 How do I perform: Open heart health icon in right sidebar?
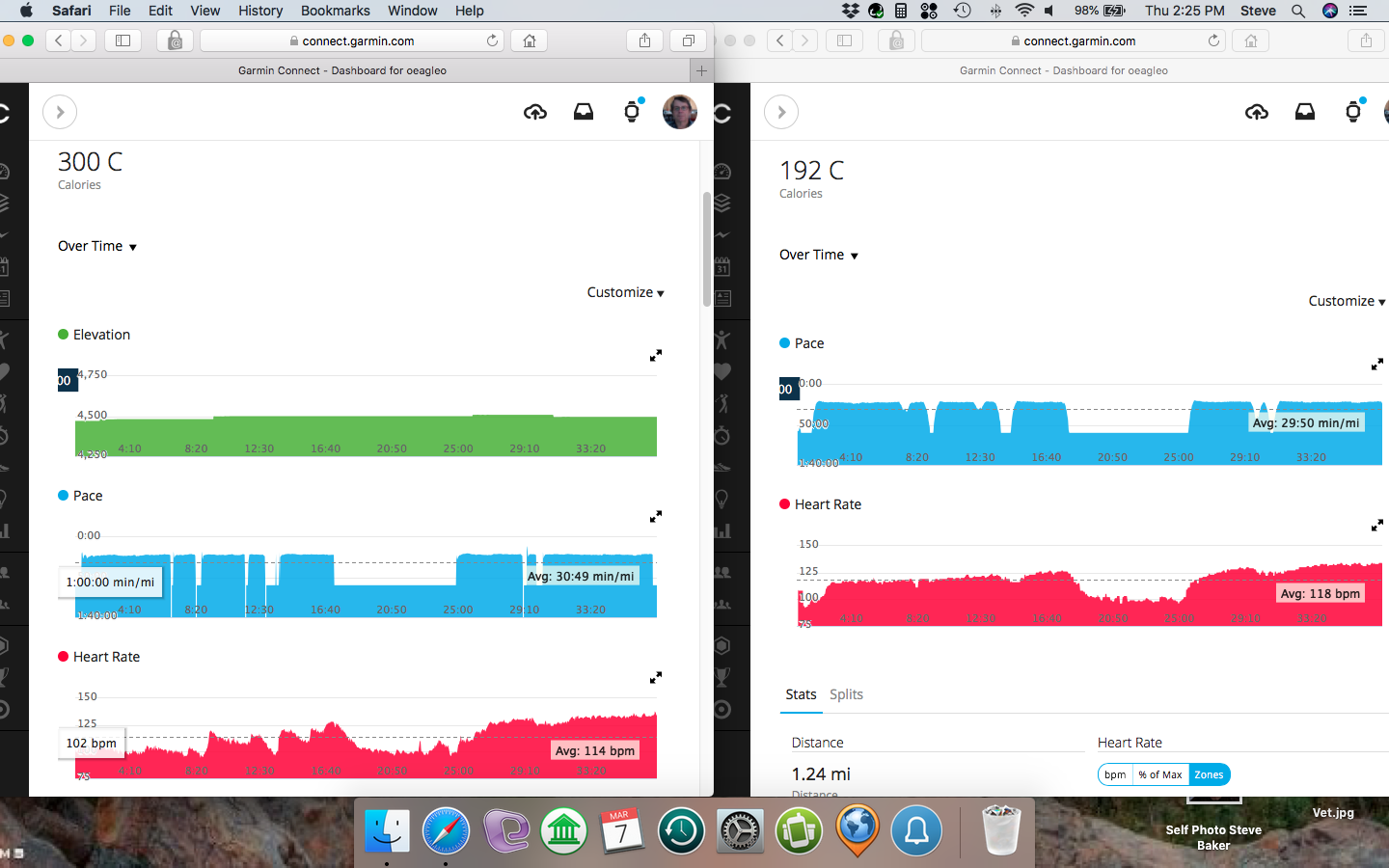tap(722, 371)
